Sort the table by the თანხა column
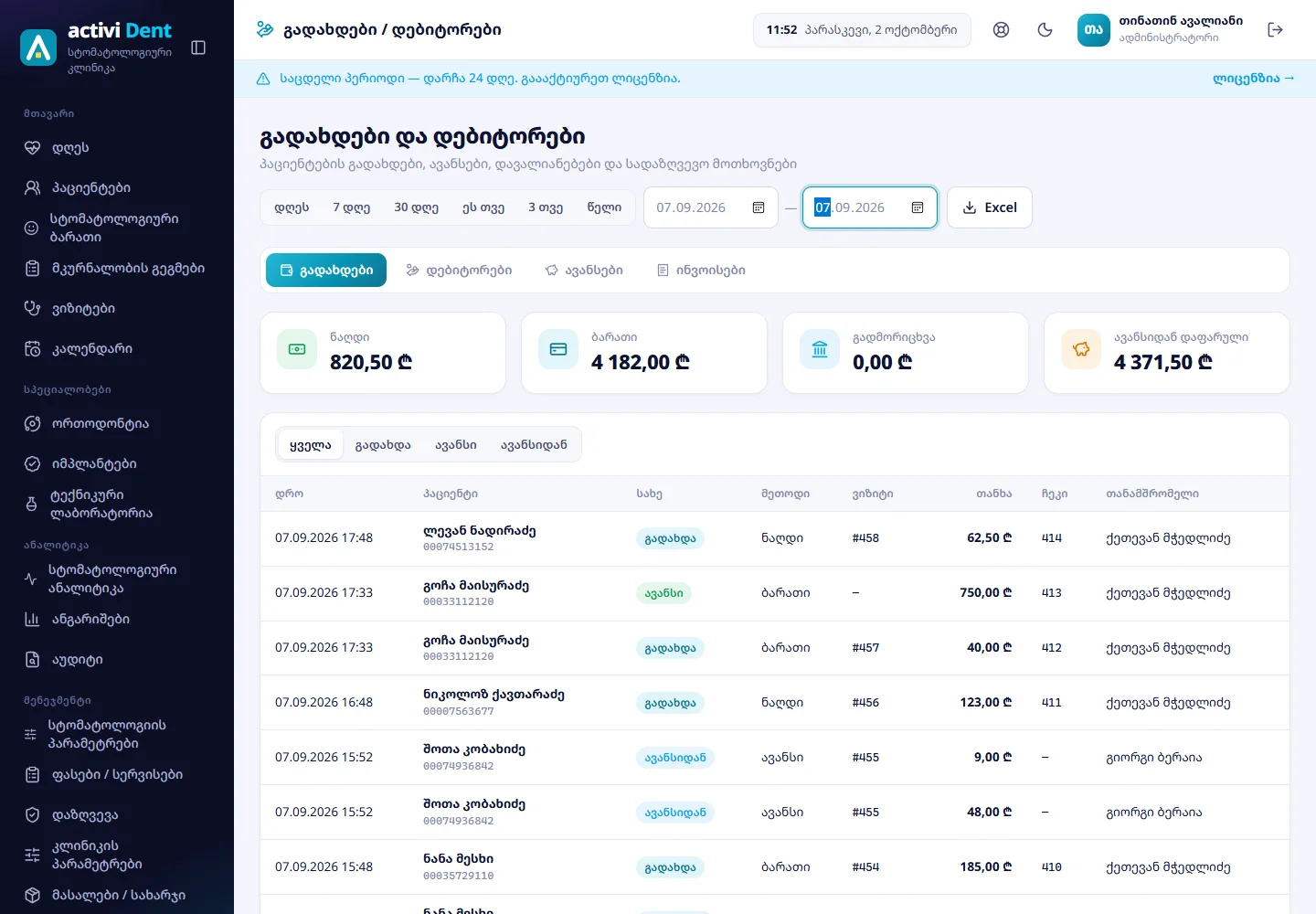Viewport: 1316px width, 914px height. tap(993, 494)
